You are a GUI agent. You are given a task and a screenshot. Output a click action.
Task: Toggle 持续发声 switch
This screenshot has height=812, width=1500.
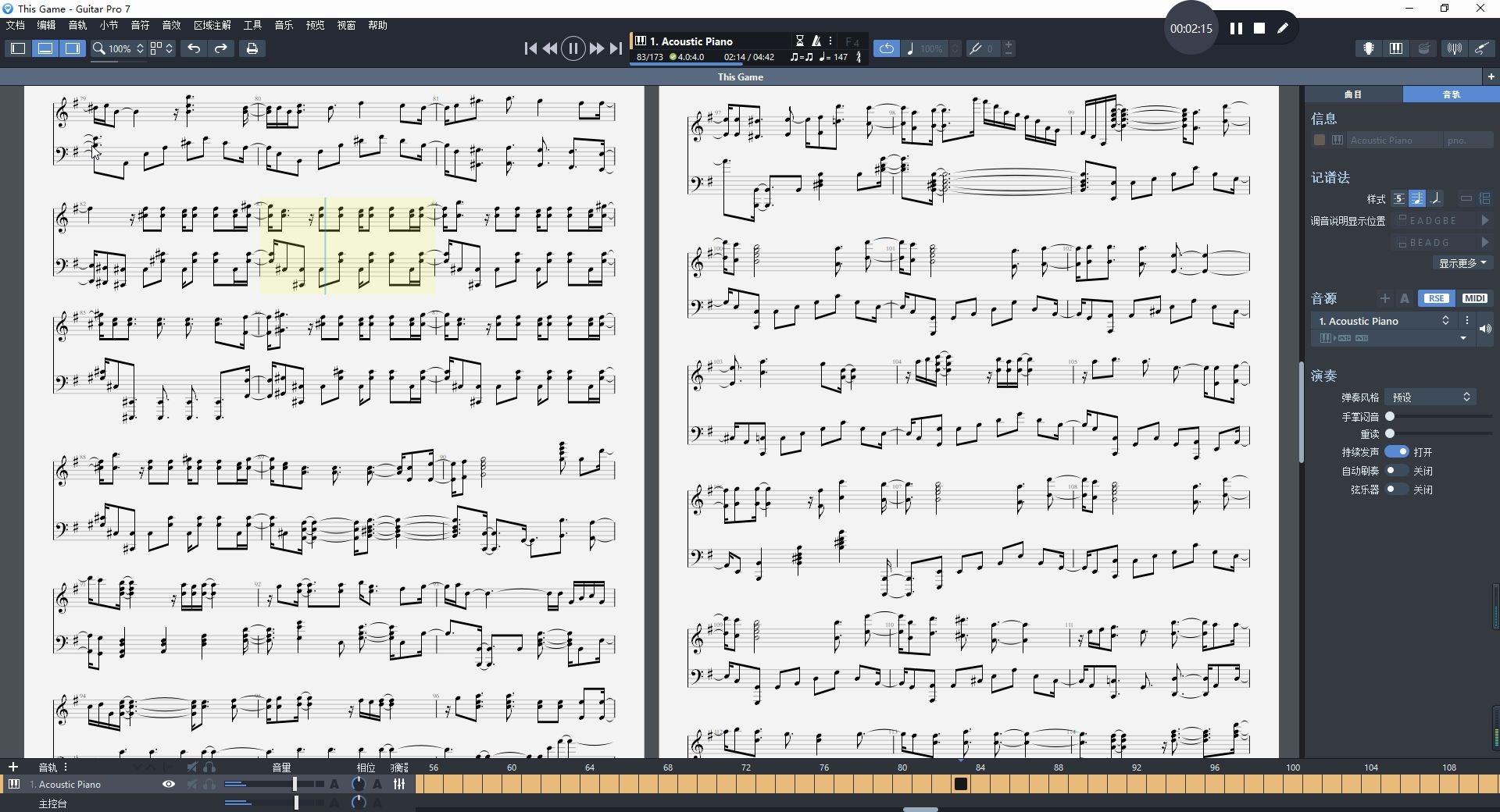(1396, 452)
